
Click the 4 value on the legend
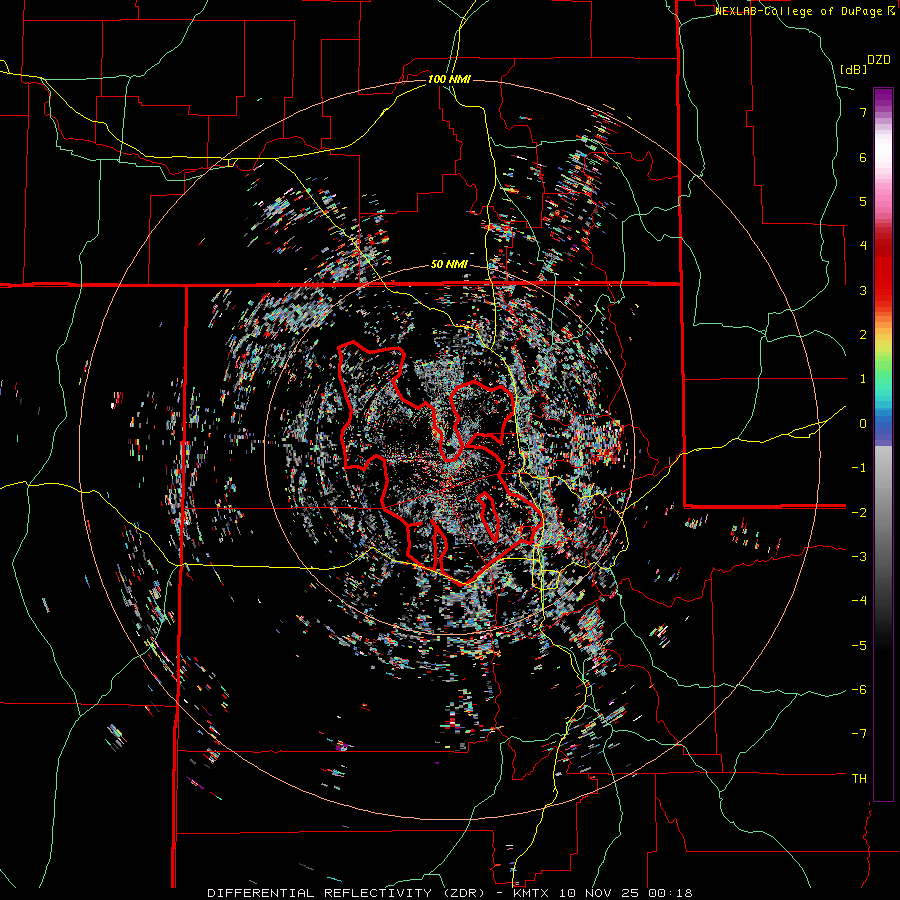[863, 246]
